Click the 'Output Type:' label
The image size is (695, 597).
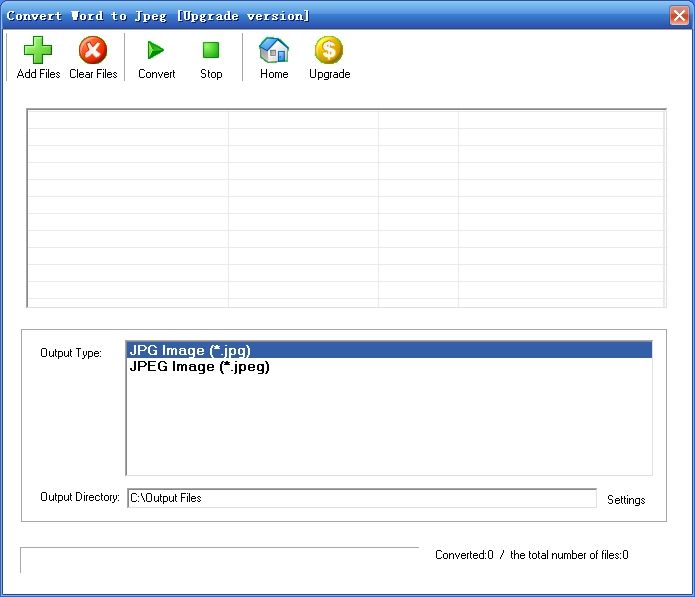click(71, 353)
